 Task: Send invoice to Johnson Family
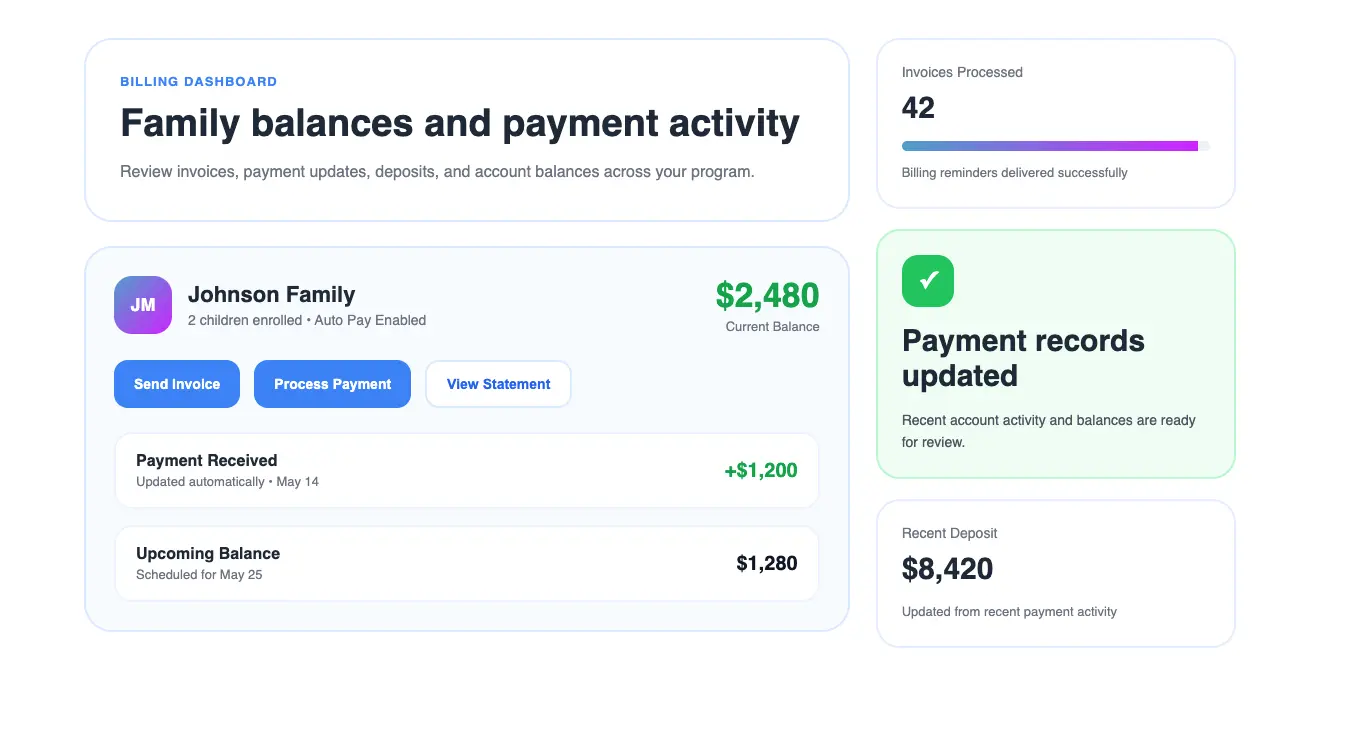coord(177,384)
